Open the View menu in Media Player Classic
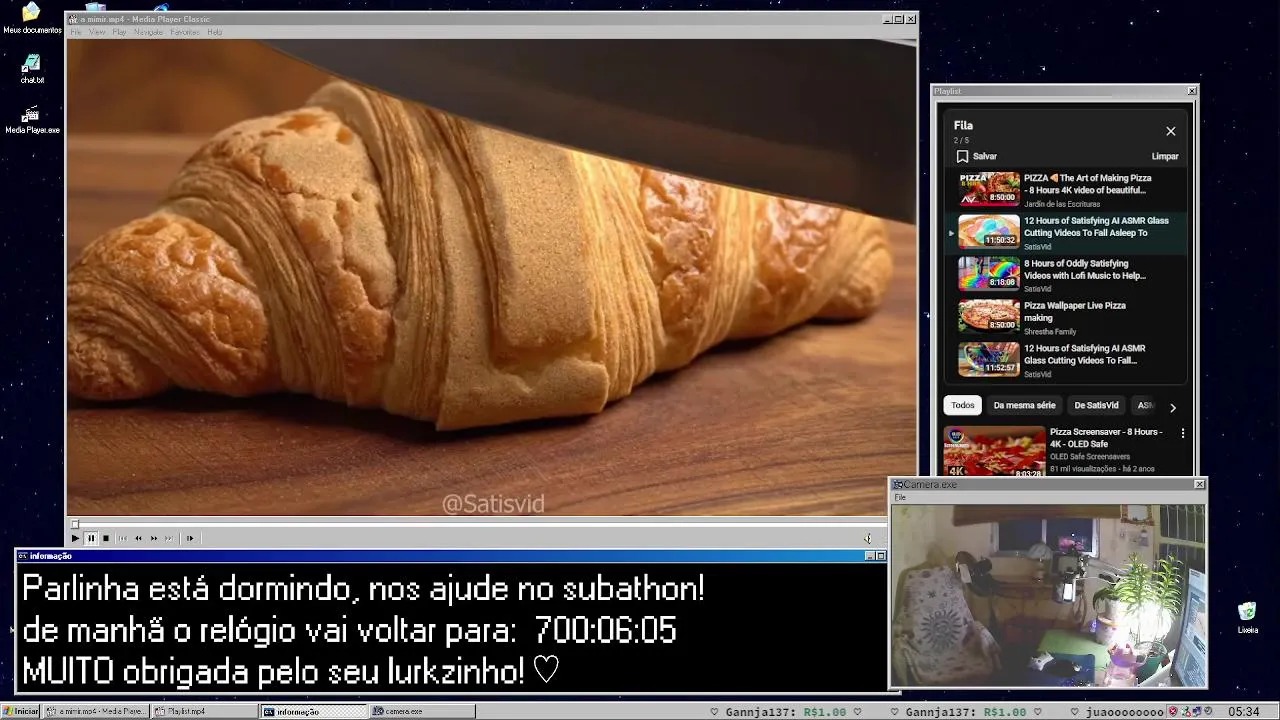The height and width of the screenshot is (720, 1280). point(97,32)
